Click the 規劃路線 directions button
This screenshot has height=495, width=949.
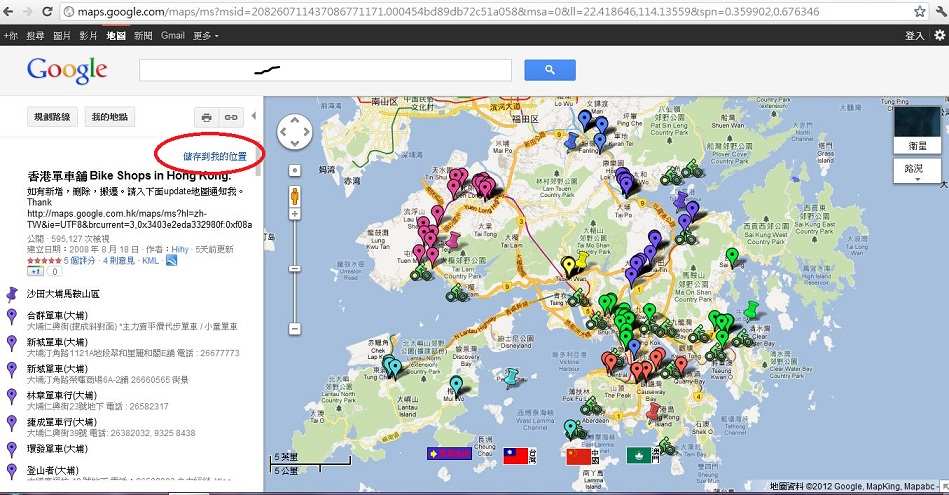53,117
